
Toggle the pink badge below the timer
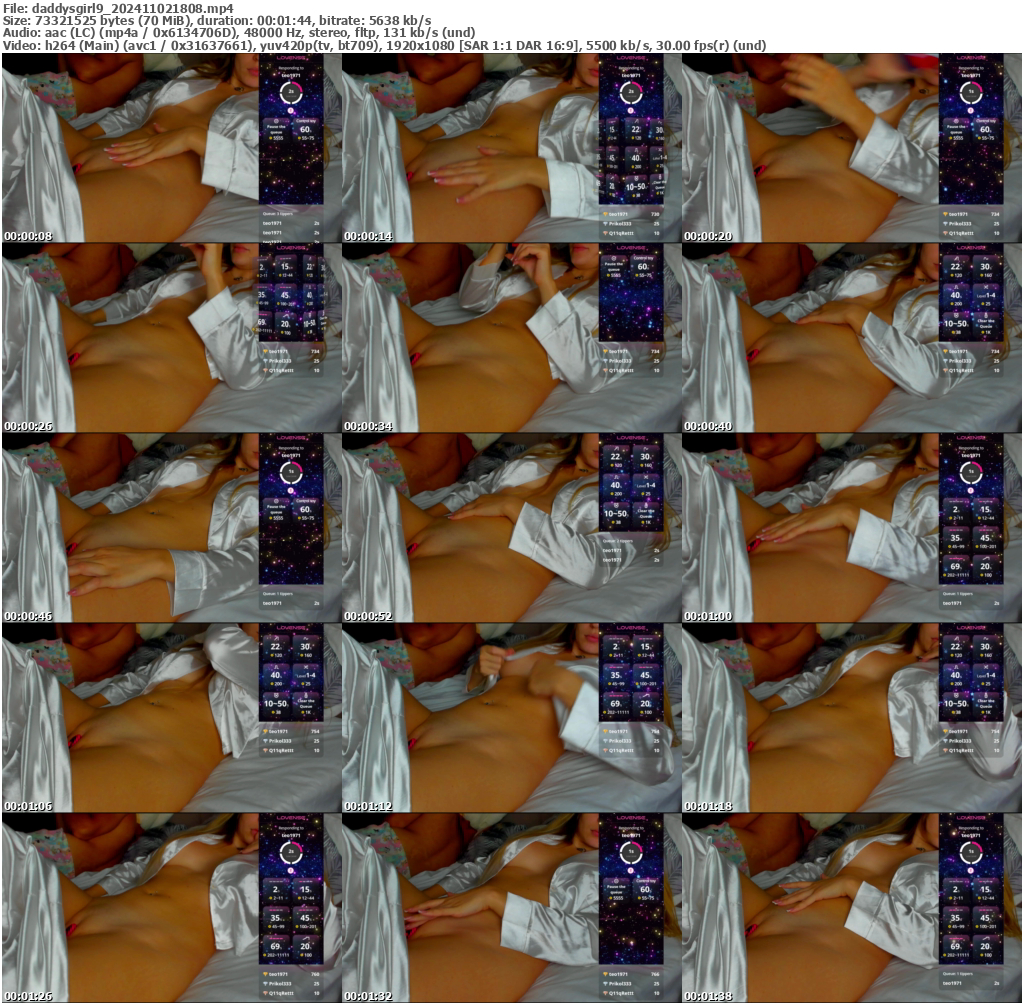[630, 110]
